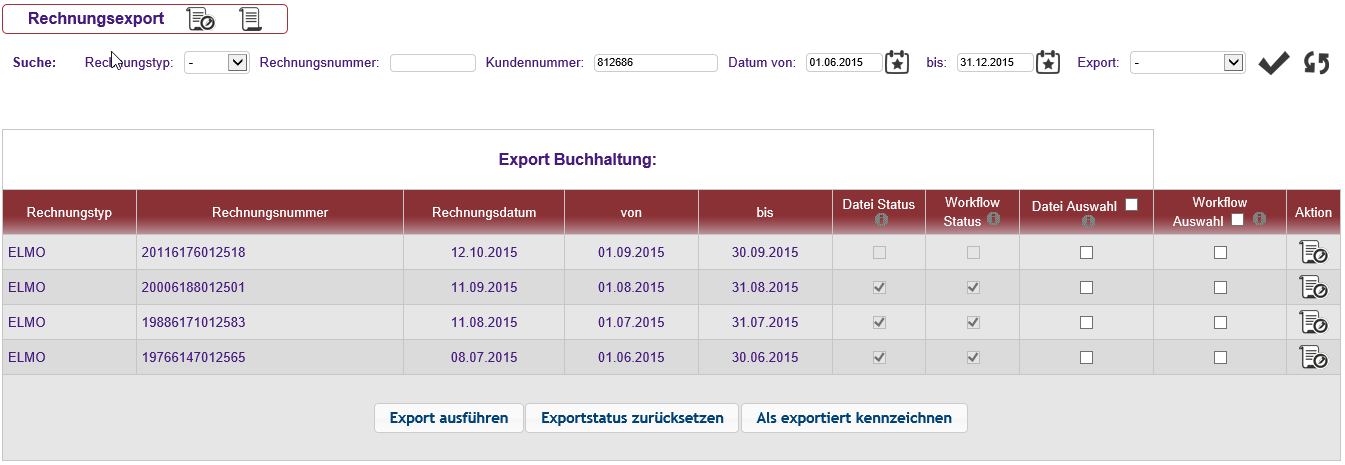The image size is (1345, 465).
Task: Click the Rechnungsnummer search field
Action: click(432, 63)
